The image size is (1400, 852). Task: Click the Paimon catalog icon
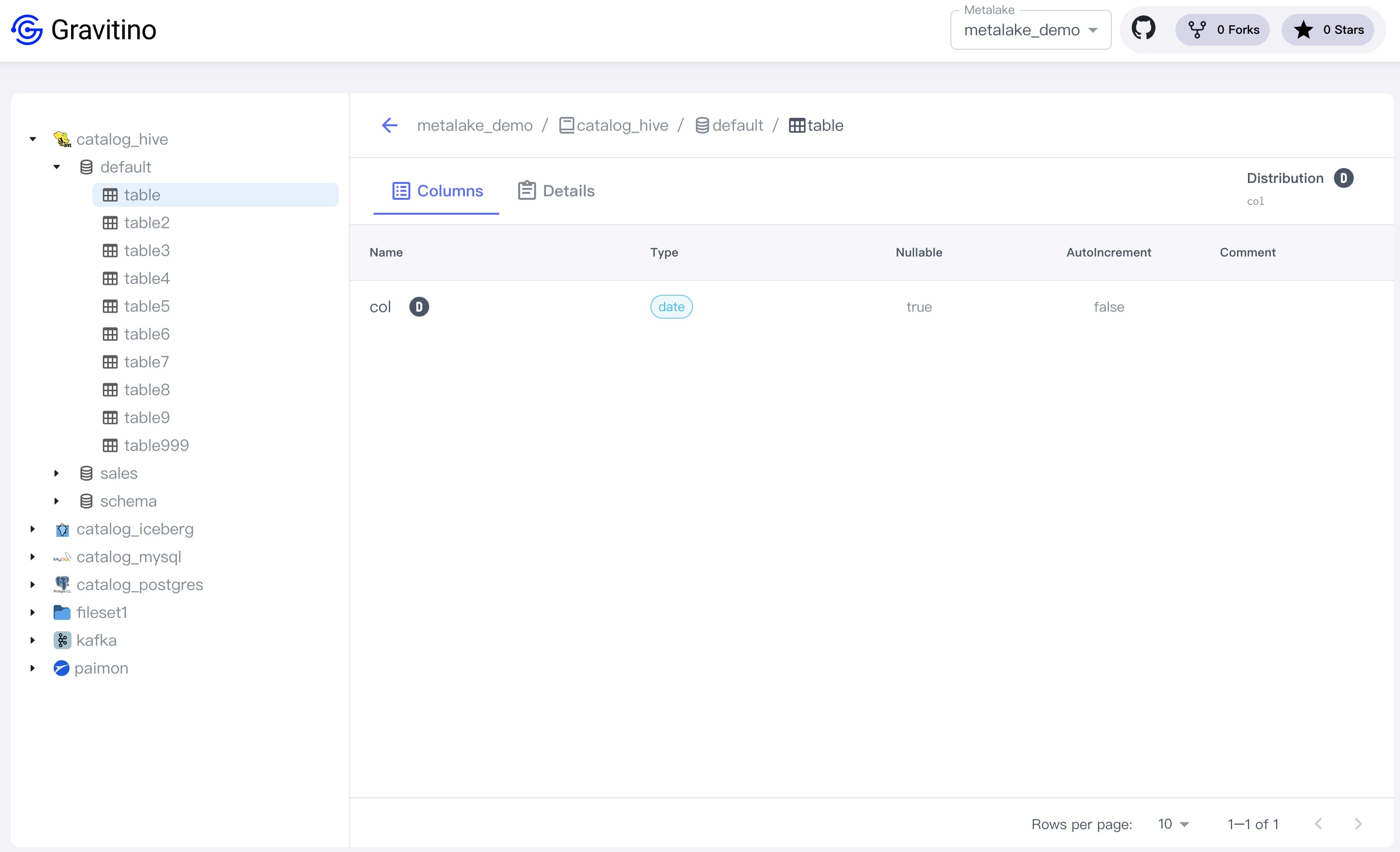point(62,668)
